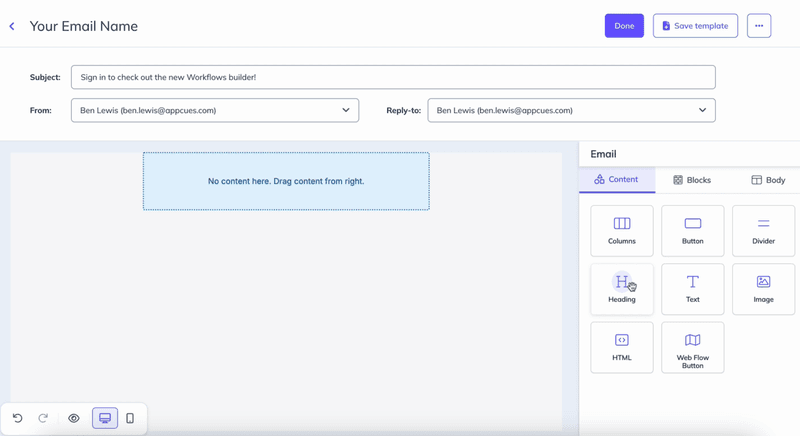Click the undo arrow icon
Screen dimensions: 800x436
(x=18, y=418)
